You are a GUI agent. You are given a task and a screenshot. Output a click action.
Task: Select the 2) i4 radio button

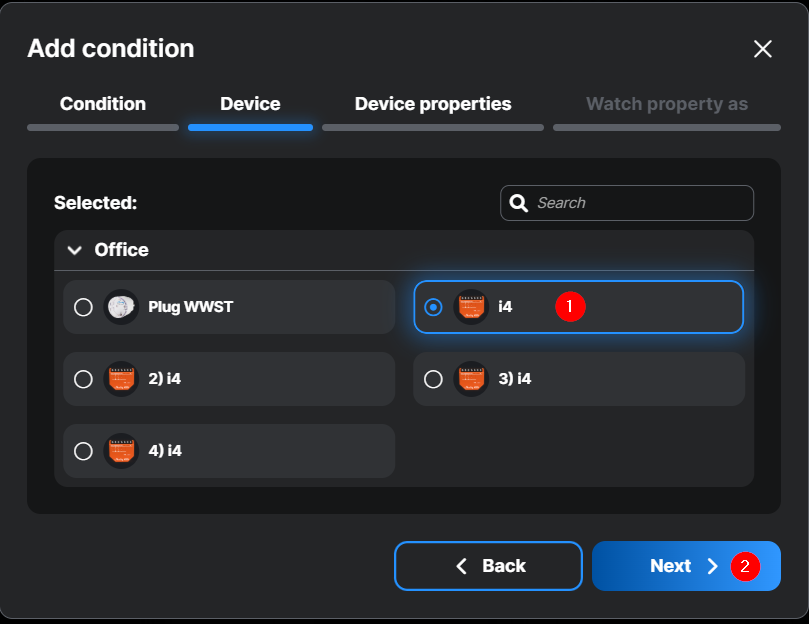(84, 379)
